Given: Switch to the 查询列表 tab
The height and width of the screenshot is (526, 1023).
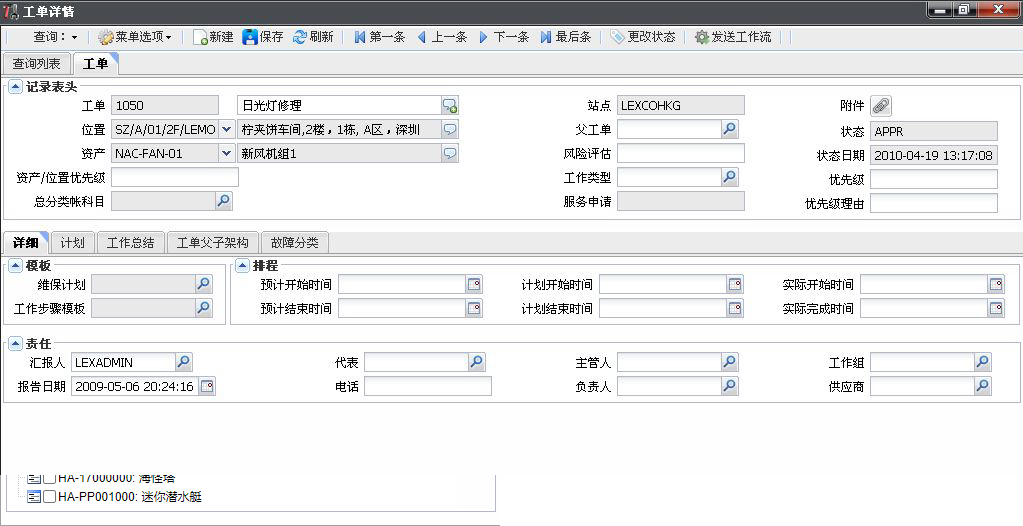Looking at the screenshot, I should tap(37, 63).
